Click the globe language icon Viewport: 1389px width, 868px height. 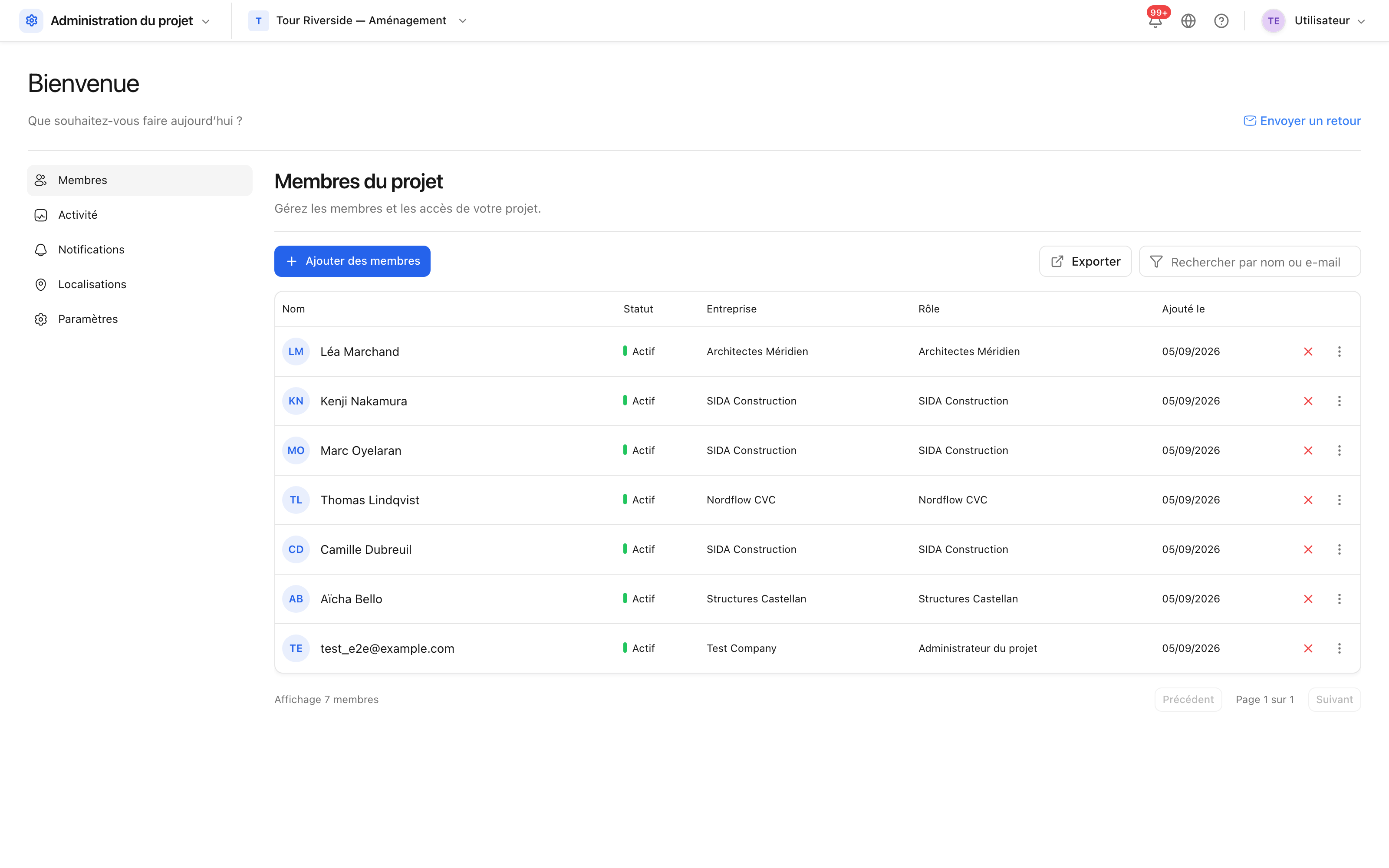1188,21
